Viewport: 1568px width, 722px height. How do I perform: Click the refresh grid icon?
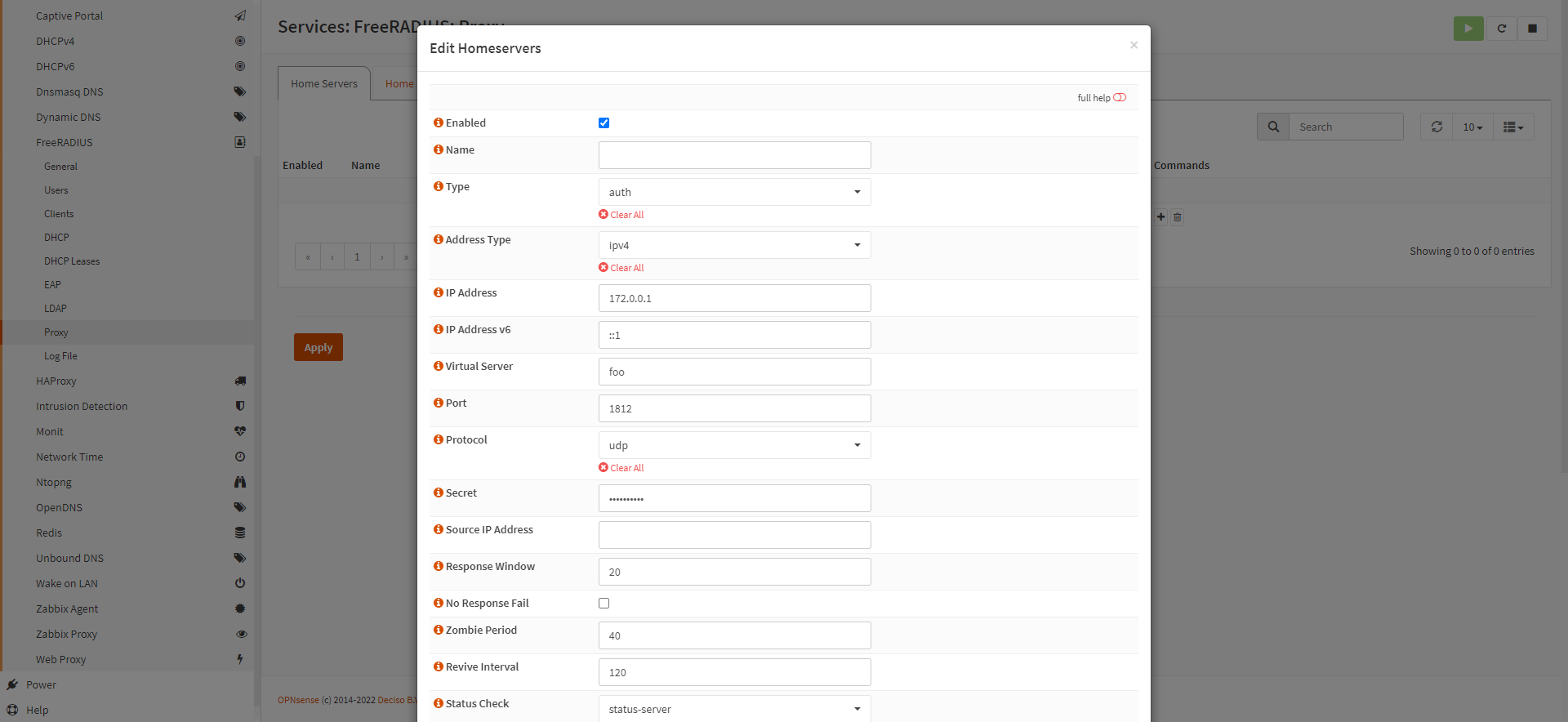[1437, 127]
